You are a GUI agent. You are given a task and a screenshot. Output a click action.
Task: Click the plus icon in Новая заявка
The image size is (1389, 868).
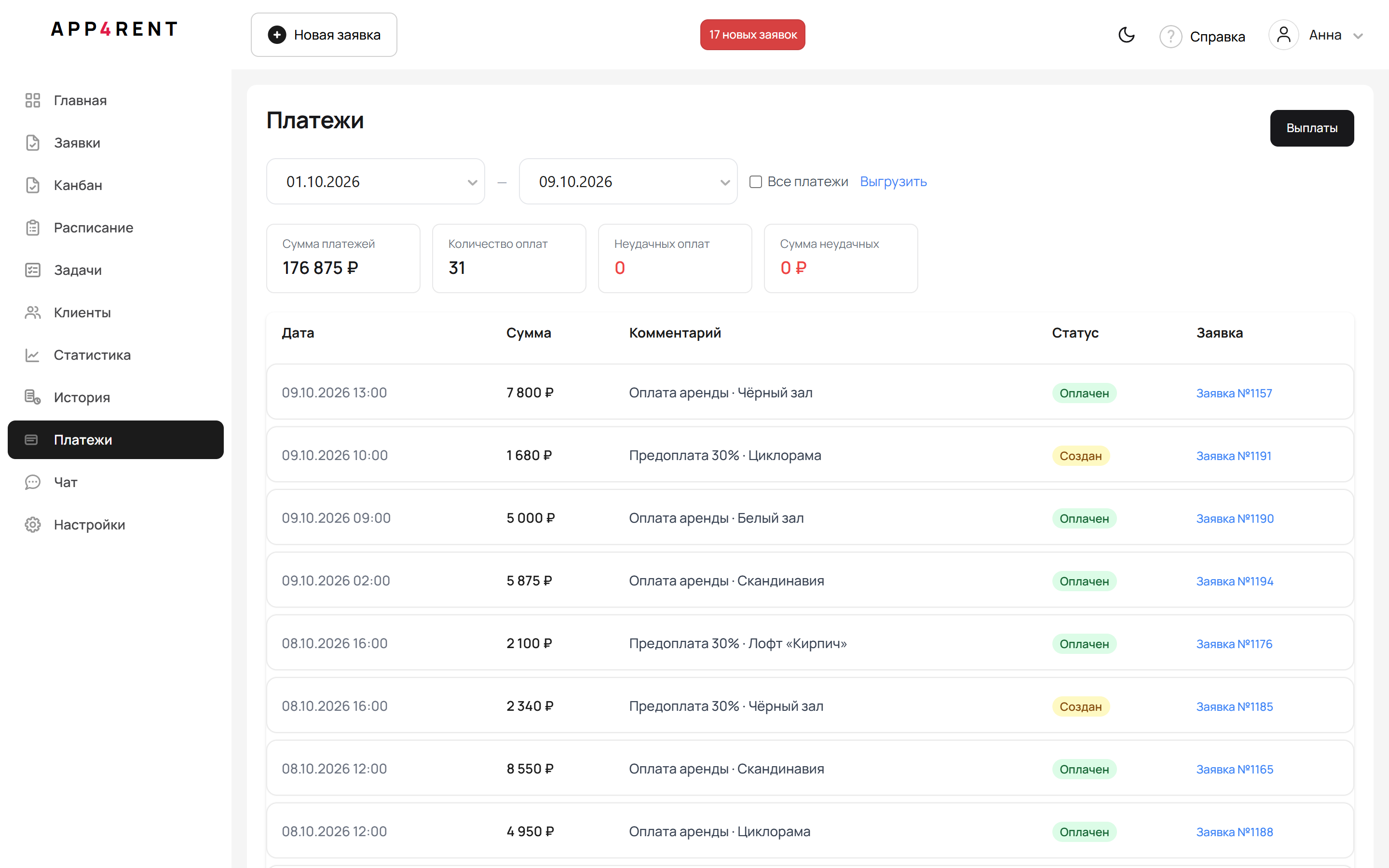[277, 35]
